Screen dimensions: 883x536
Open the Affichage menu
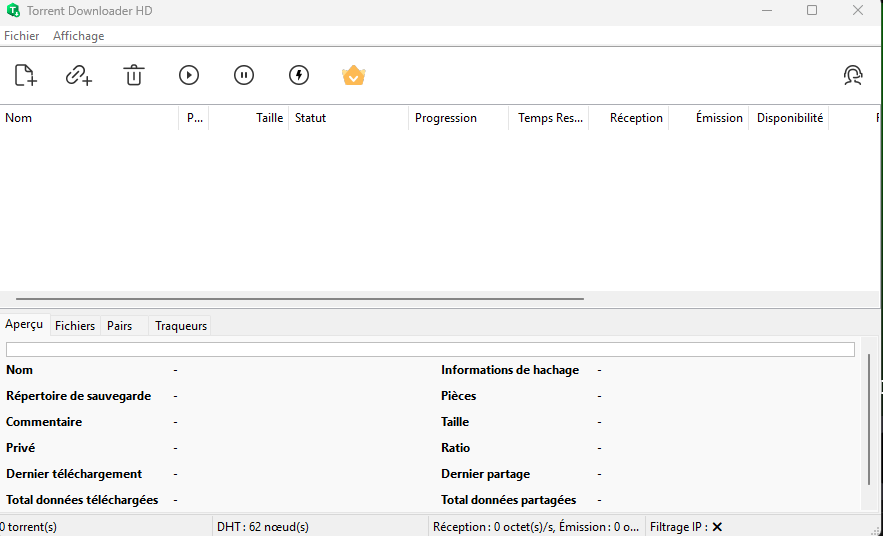click(78, 35)
